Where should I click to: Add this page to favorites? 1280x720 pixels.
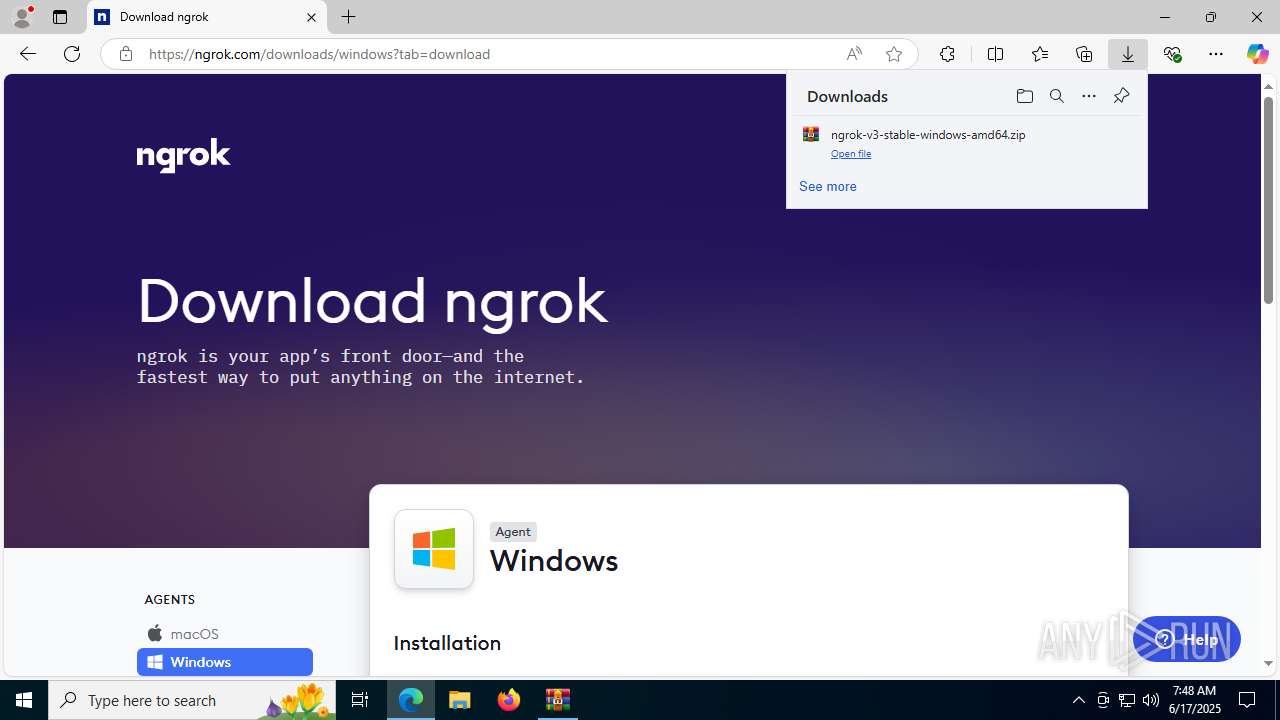894,54
